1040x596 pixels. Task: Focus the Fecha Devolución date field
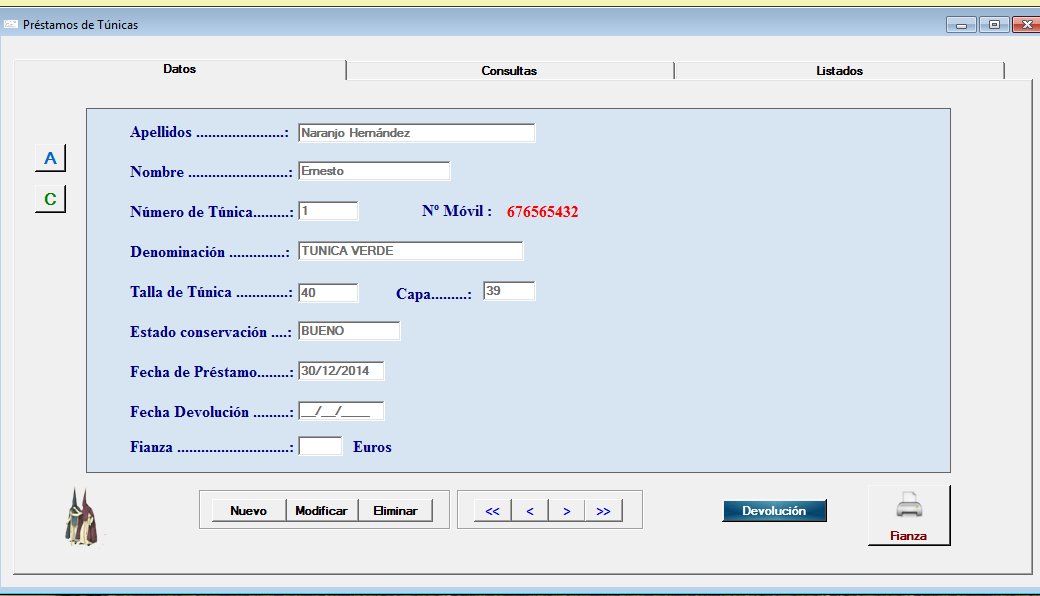click(340, 411)
